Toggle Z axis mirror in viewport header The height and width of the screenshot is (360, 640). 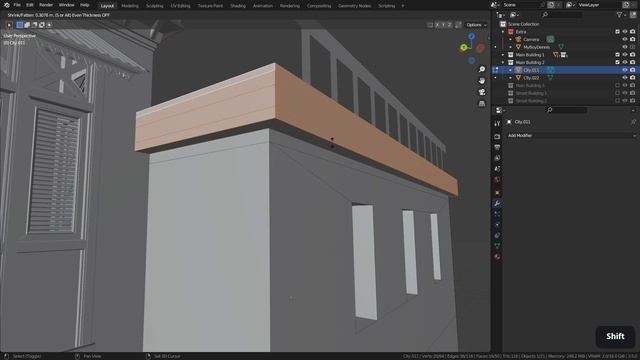pos(449,25)
